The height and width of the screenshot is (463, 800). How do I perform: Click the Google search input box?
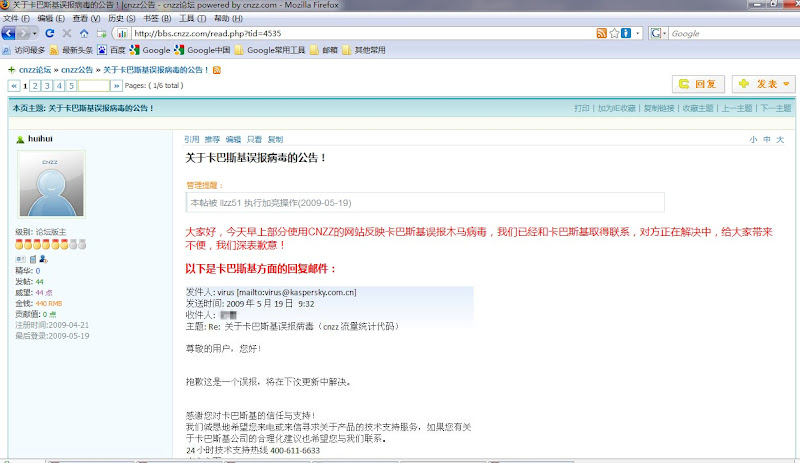pos(734,33)
